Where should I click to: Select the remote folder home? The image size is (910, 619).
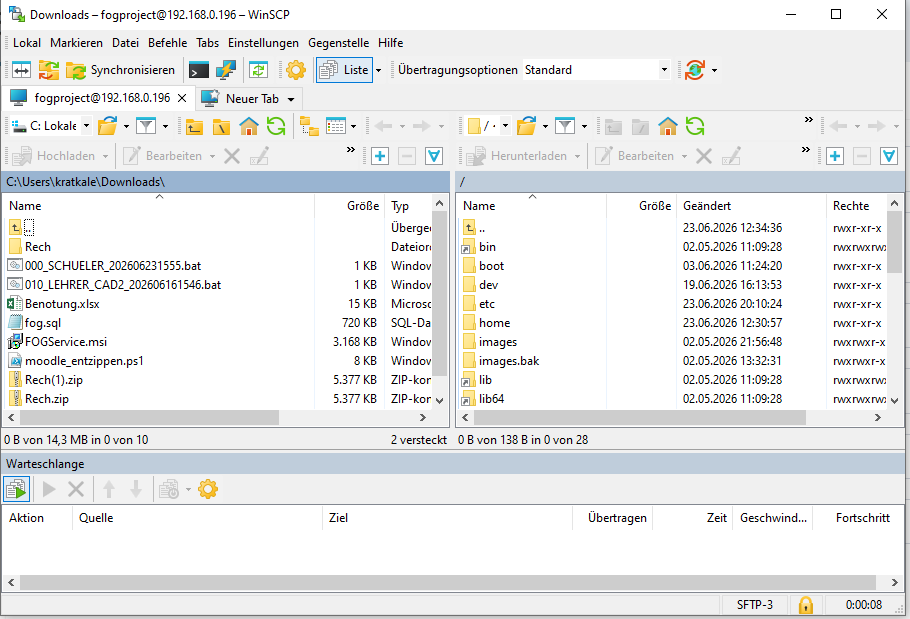pyautogui.click(x=494, y=323)
